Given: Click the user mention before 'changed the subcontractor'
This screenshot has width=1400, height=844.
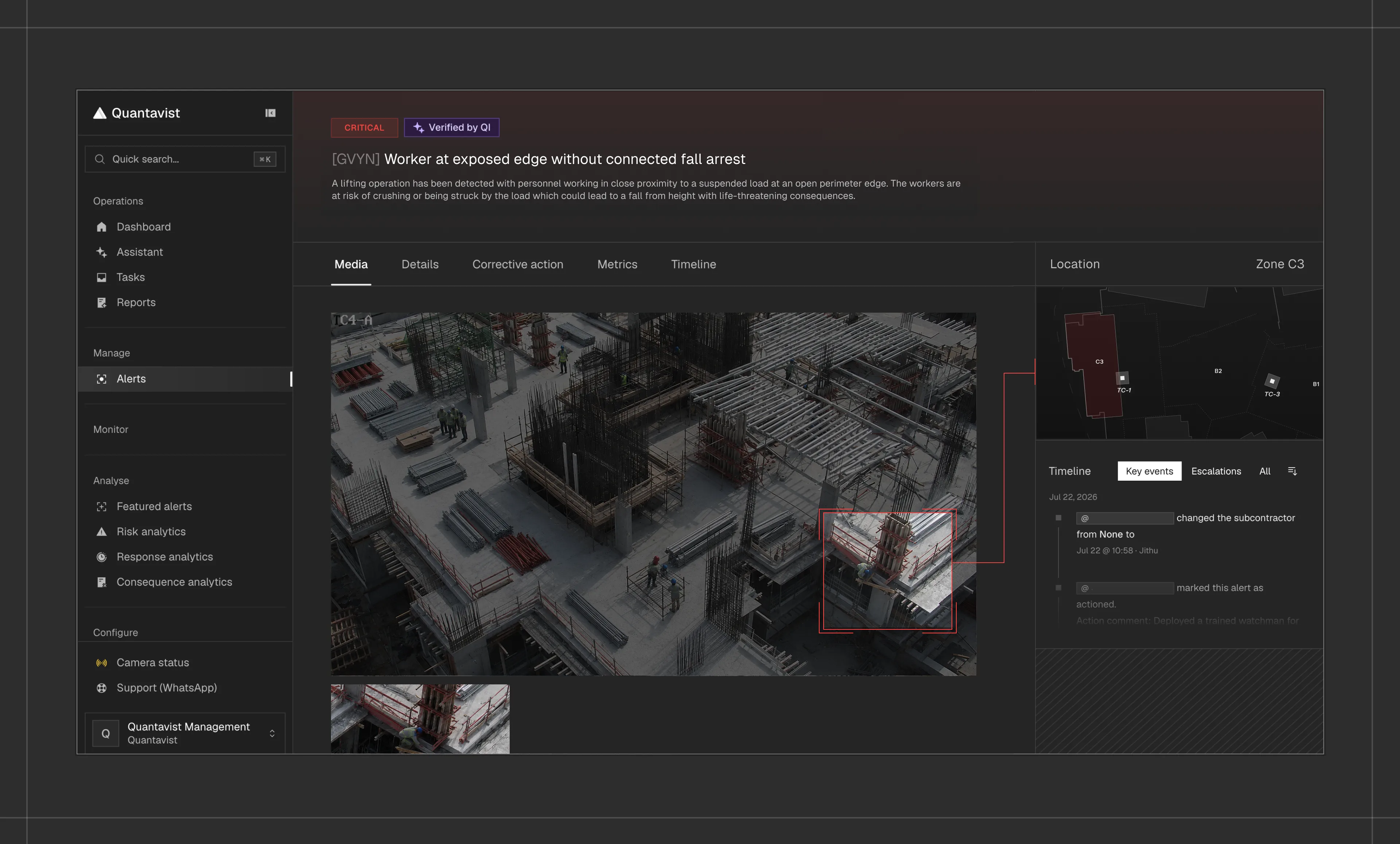Looking at the screenshot, I should 1124,518.
